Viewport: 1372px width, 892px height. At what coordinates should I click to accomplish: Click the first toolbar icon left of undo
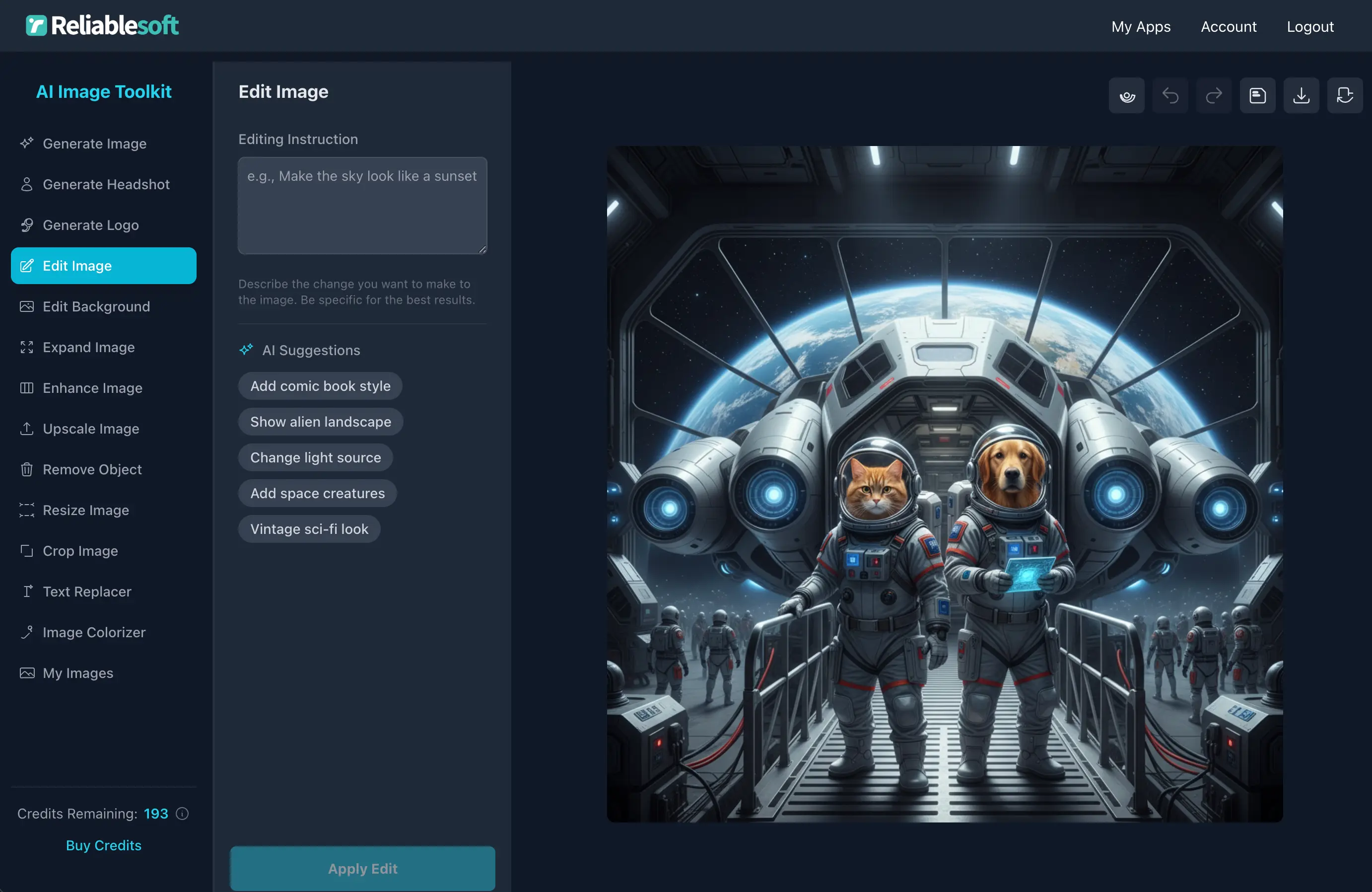point(1126,95)
